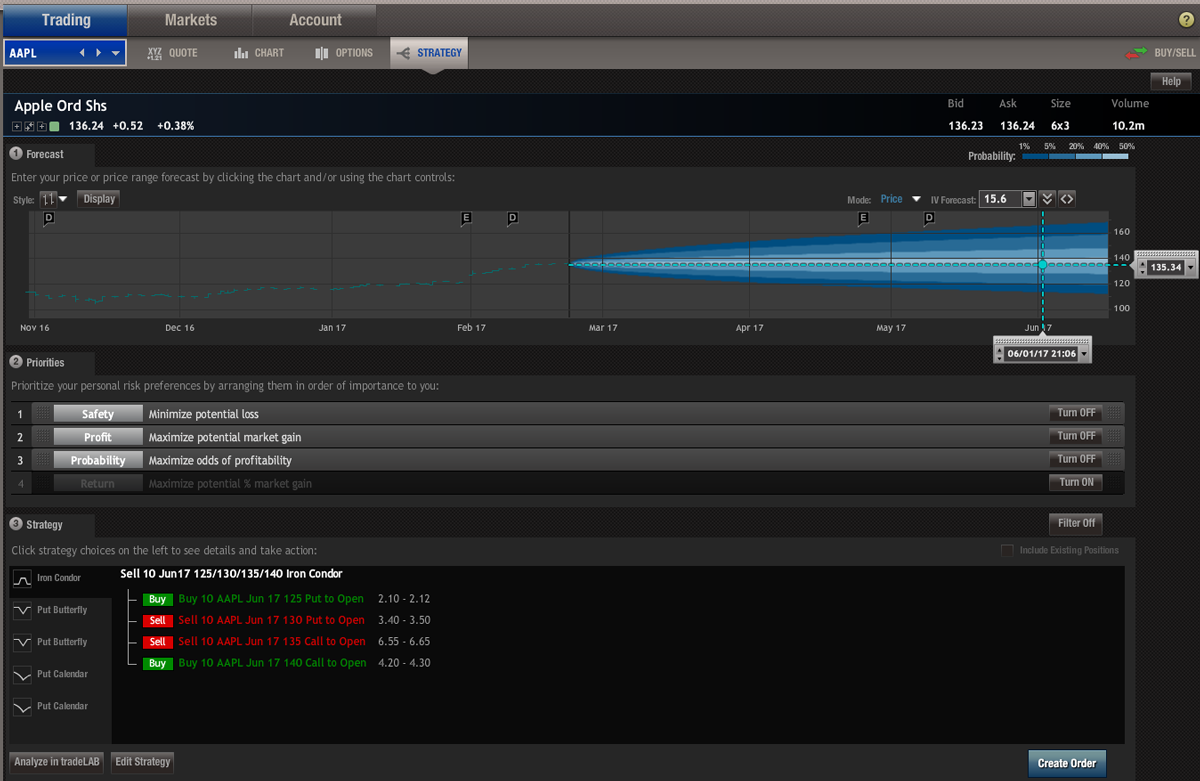The image size is (1200, 781).
Task: Click the Profit priority label
Action: coord(98,437)
